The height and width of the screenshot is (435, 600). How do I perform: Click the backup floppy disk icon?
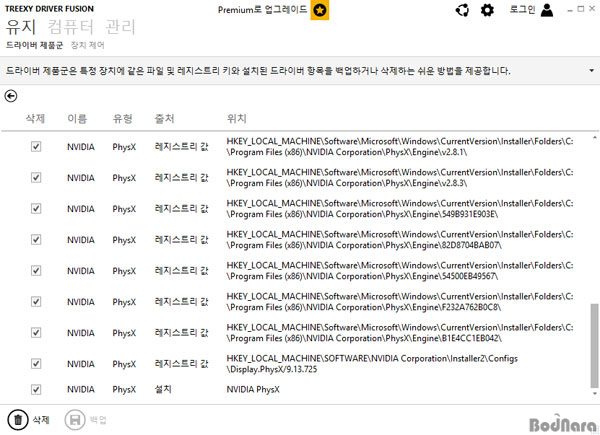coord(75,420)
